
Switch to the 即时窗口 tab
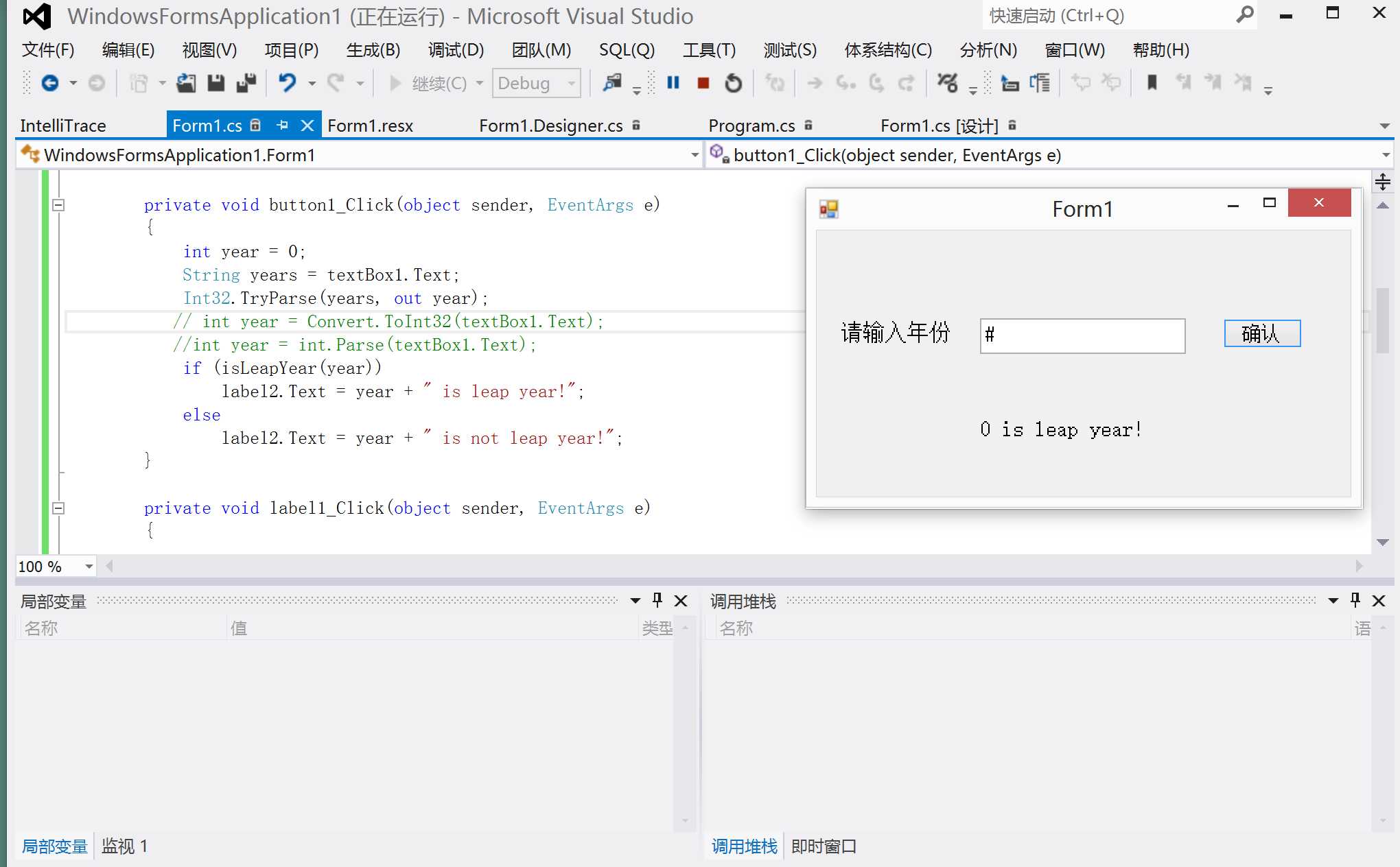(x=824, y=846)
